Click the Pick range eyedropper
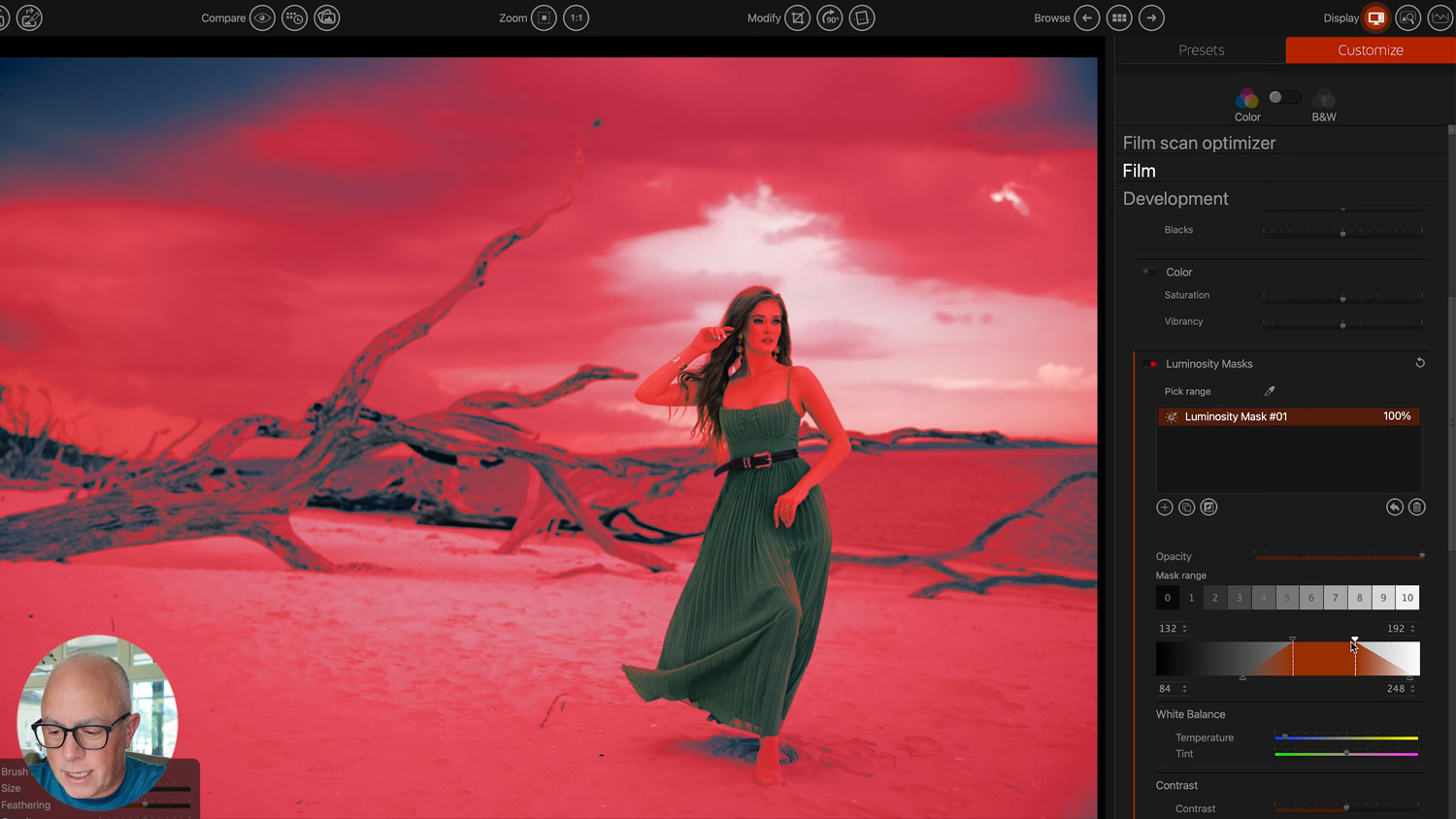This screenshot has height=819, width=1456. [x=1270, y=391]
